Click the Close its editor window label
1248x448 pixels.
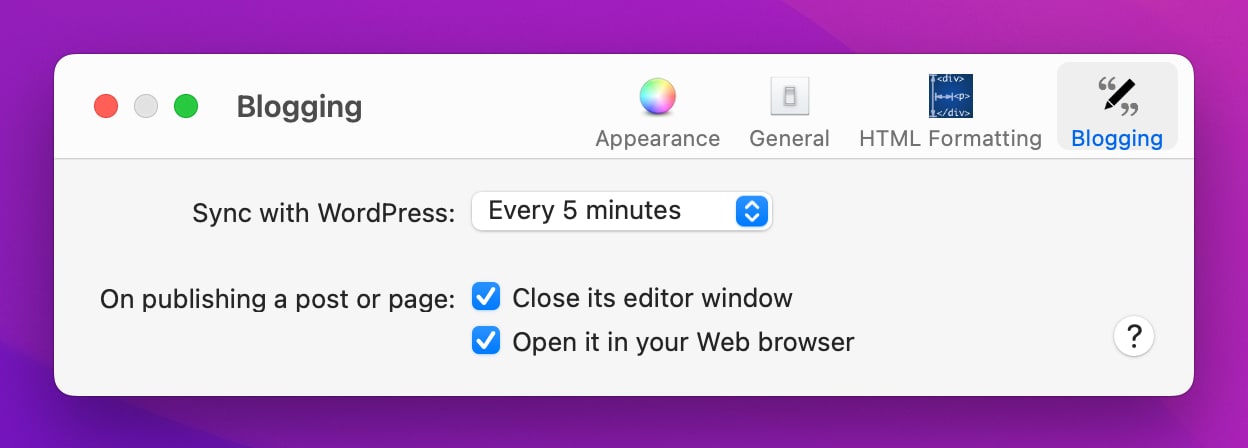652,298
